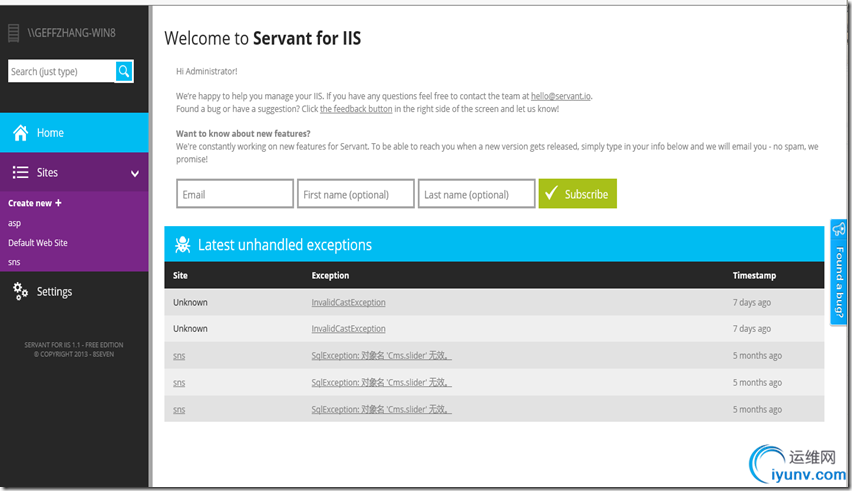This screenshot has width=852, height=491.
Task: Collapse the Sites menu chevron
Action: [x=135, y=173]
